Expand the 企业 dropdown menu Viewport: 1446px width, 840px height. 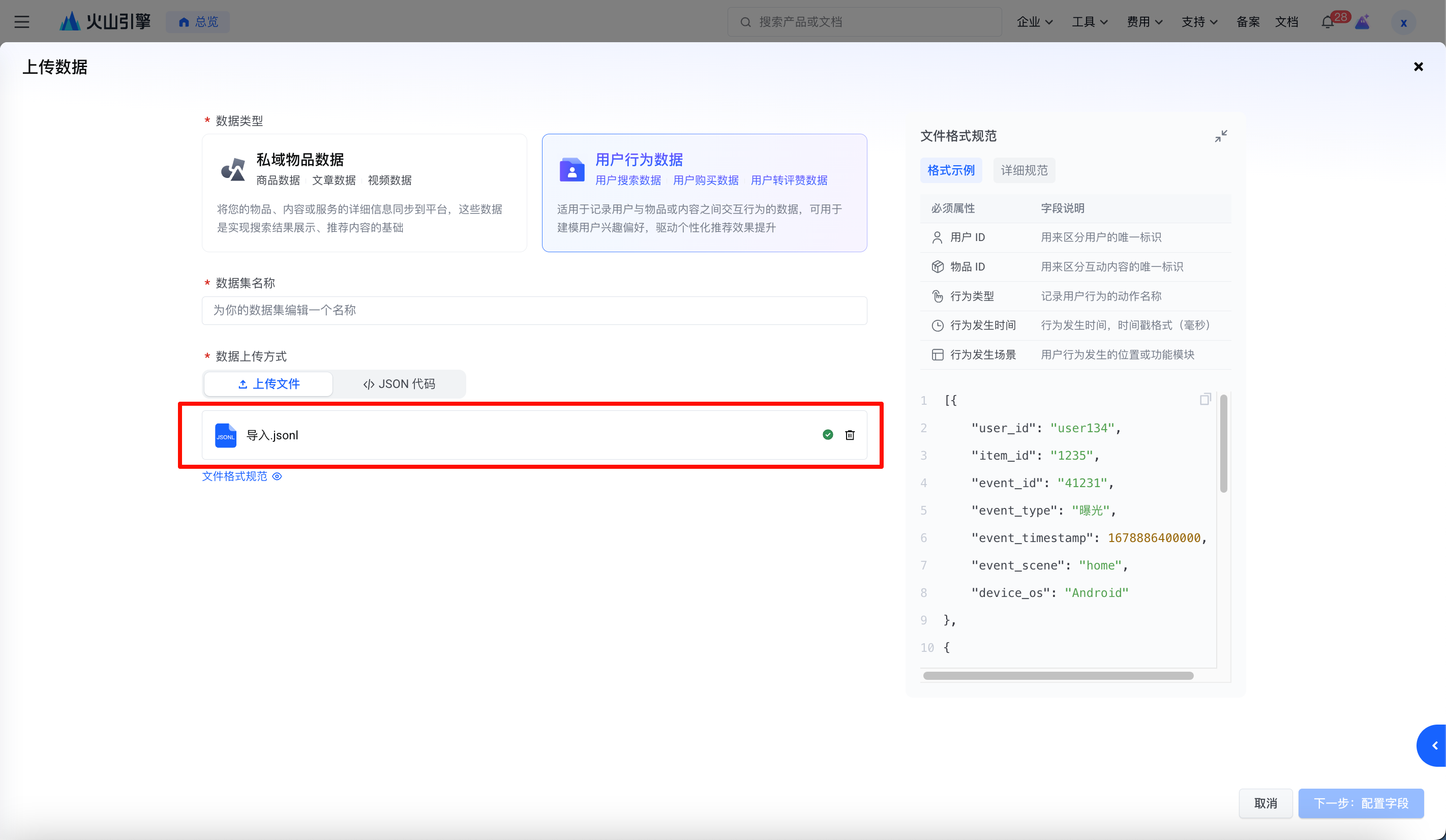1034,22
